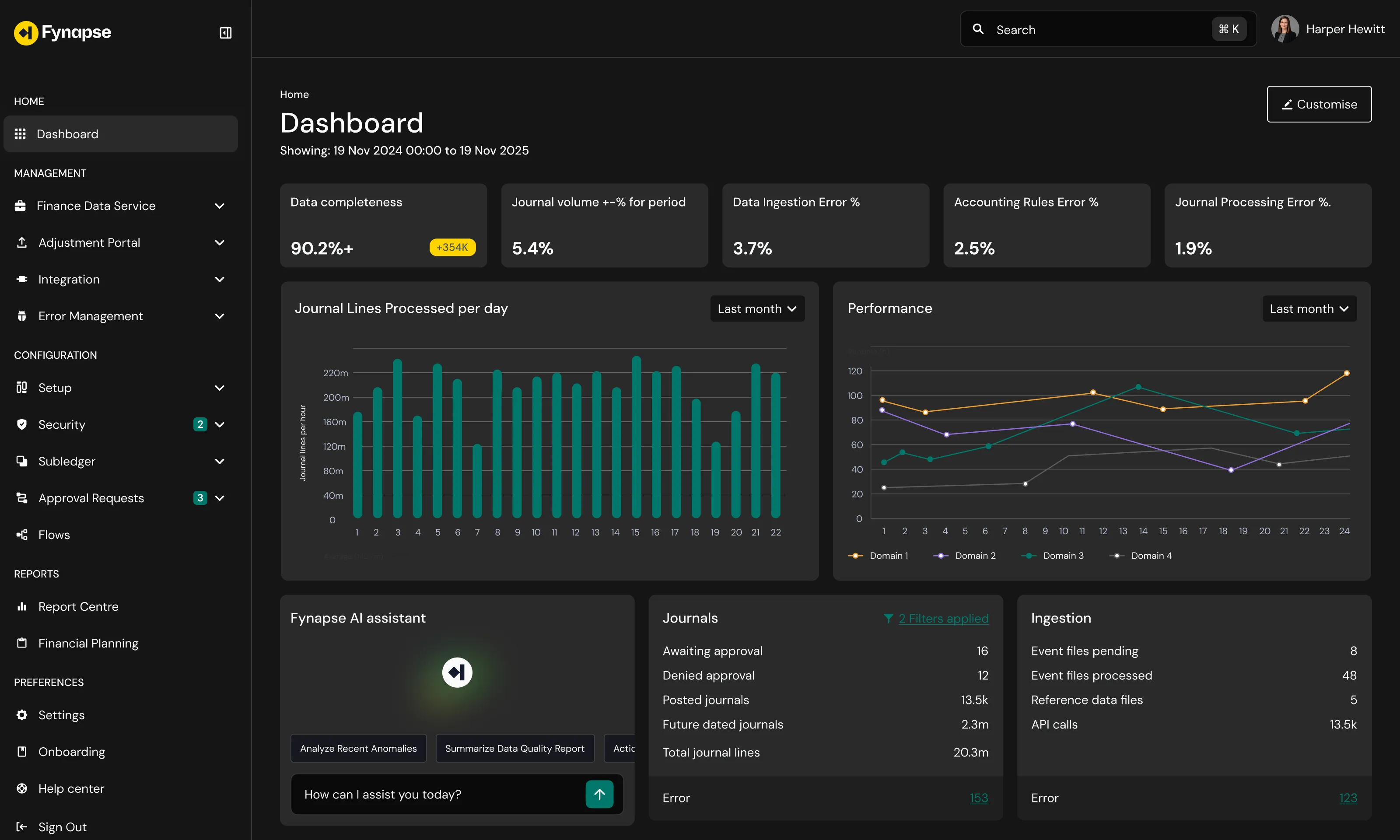This screenshot has height=840, width=1400.
Task: Click the Customise button
Action: 1319,104
